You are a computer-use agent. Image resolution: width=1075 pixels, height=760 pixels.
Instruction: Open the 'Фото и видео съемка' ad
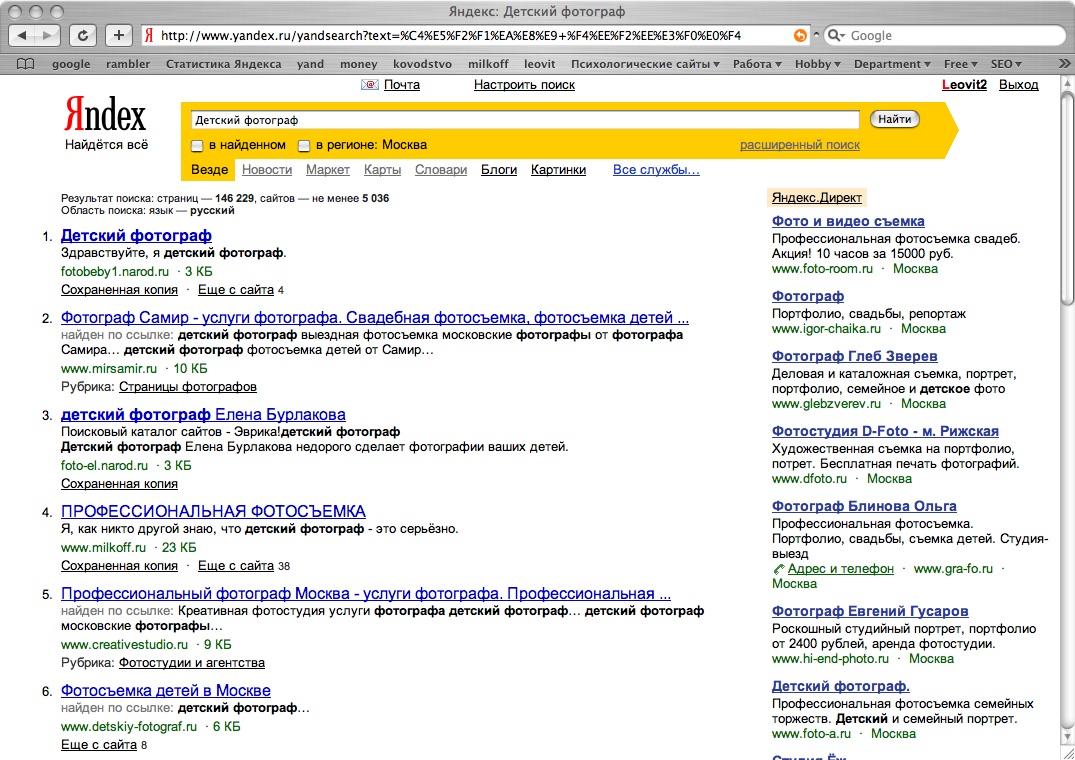pyautogui.click(x=848, y=221)
